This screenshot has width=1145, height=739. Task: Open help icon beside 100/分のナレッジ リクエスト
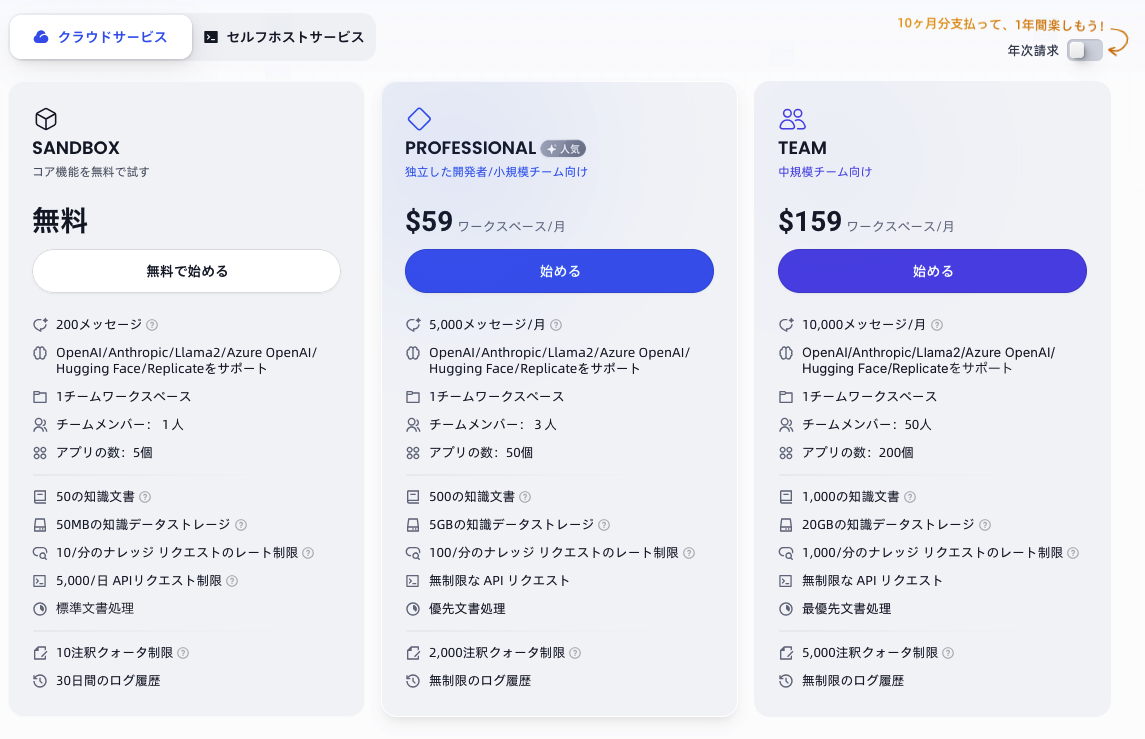click(x=689, y=553)
